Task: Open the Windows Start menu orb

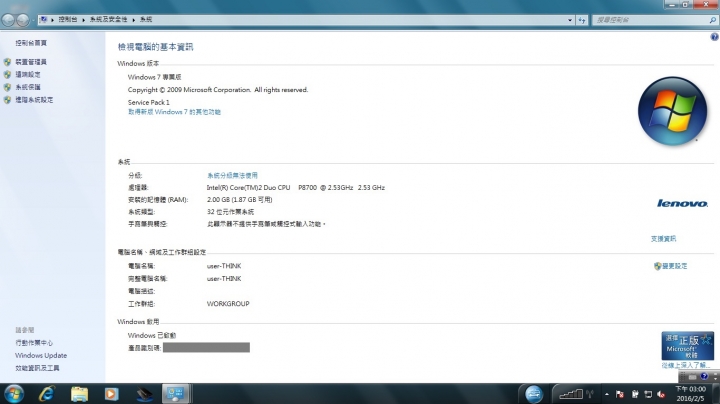Action: [14, 394]
